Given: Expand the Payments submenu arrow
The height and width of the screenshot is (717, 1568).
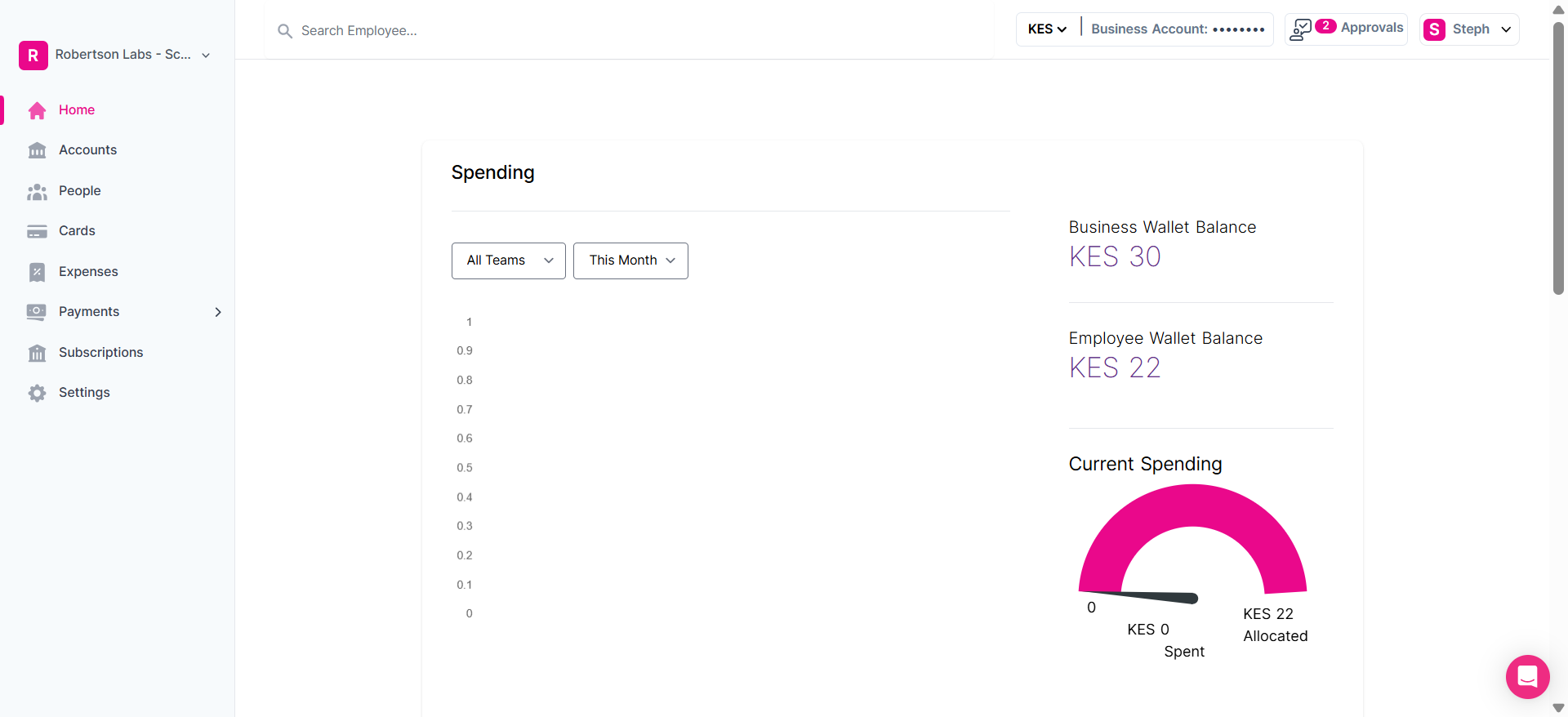Looking at the screenshot, I should 218,312.
